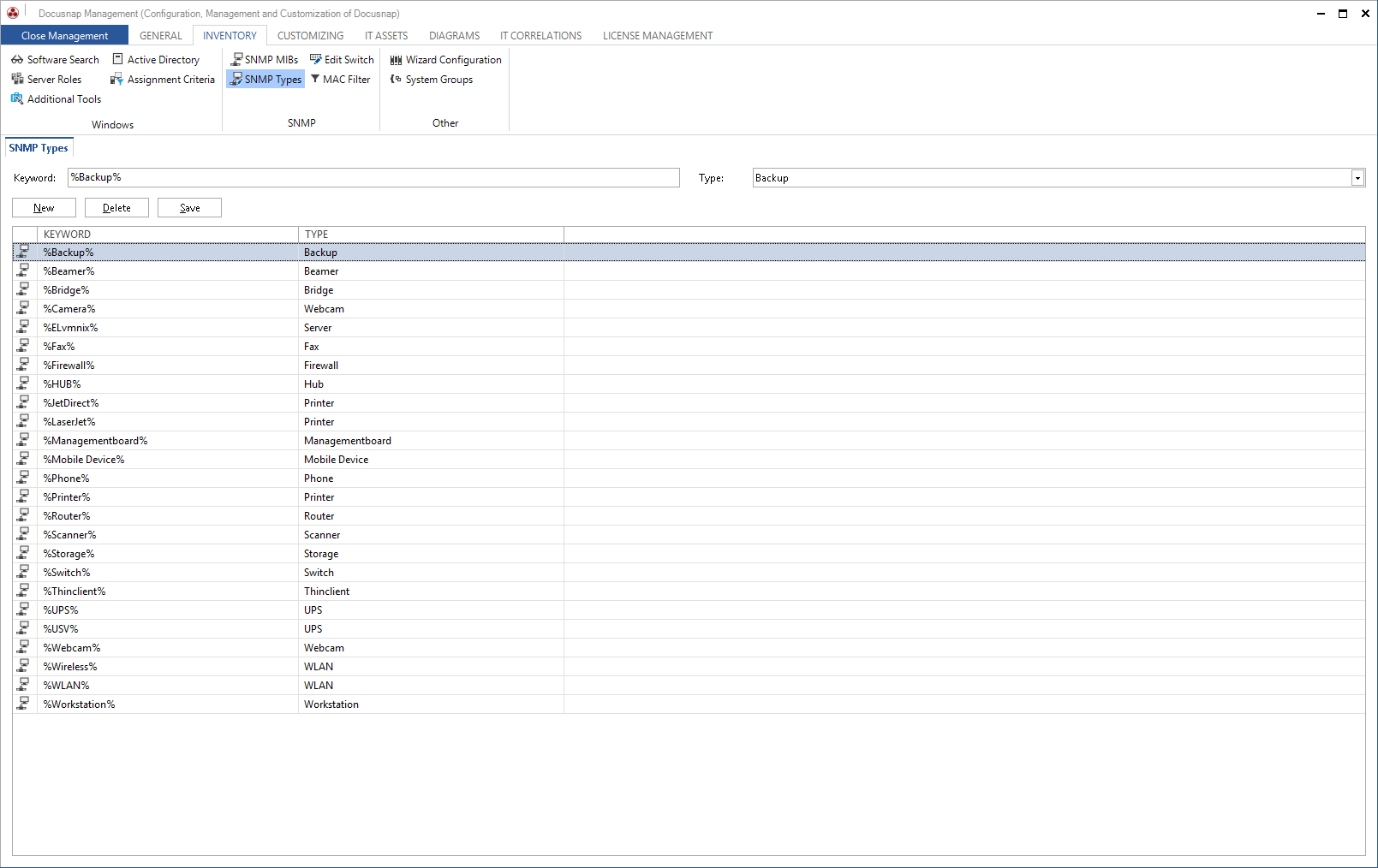Screen dimensions: 1378x868
Task: Click device icon of %ELvmnix% row
Action: coord(24,327)
